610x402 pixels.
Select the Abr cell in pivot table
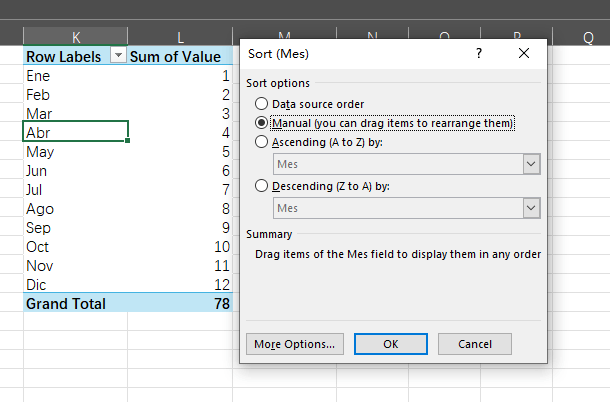pos(75,133)
